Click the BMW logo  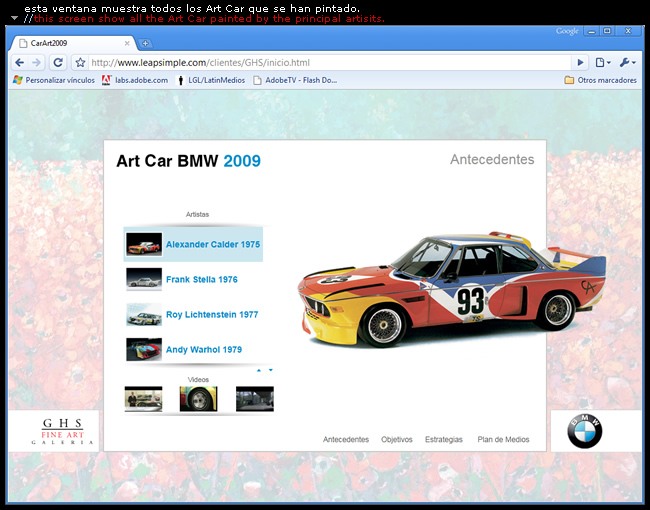[585, 432]
